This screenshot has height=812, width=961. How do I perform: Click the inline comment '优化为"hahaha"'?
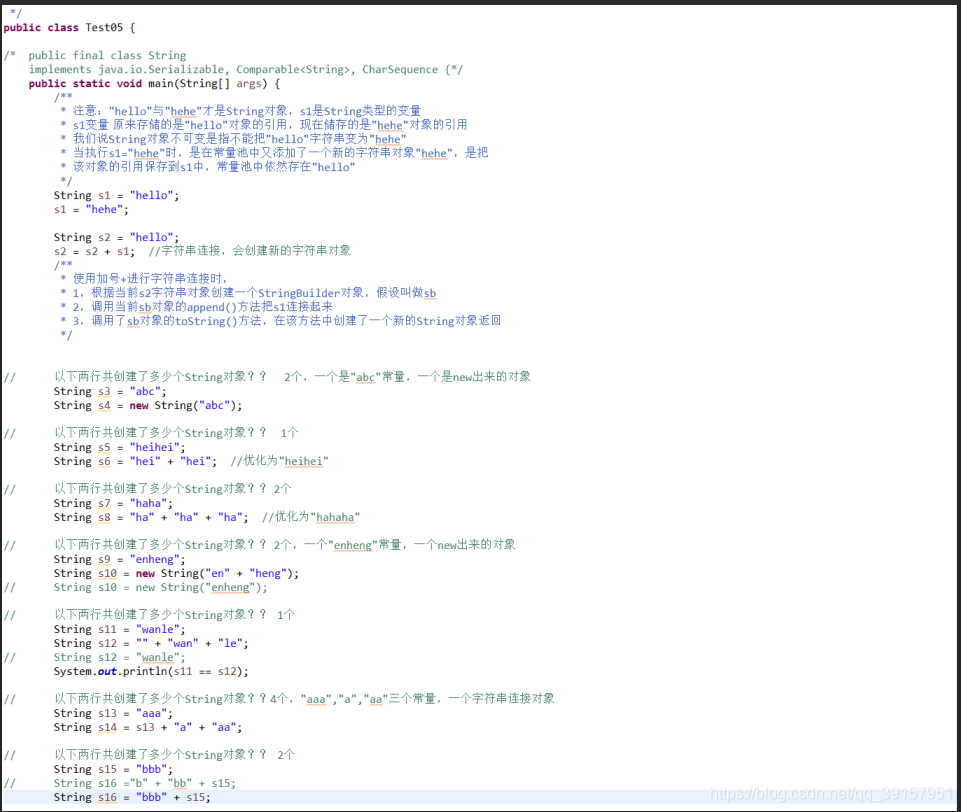click(x=311, y=517)
